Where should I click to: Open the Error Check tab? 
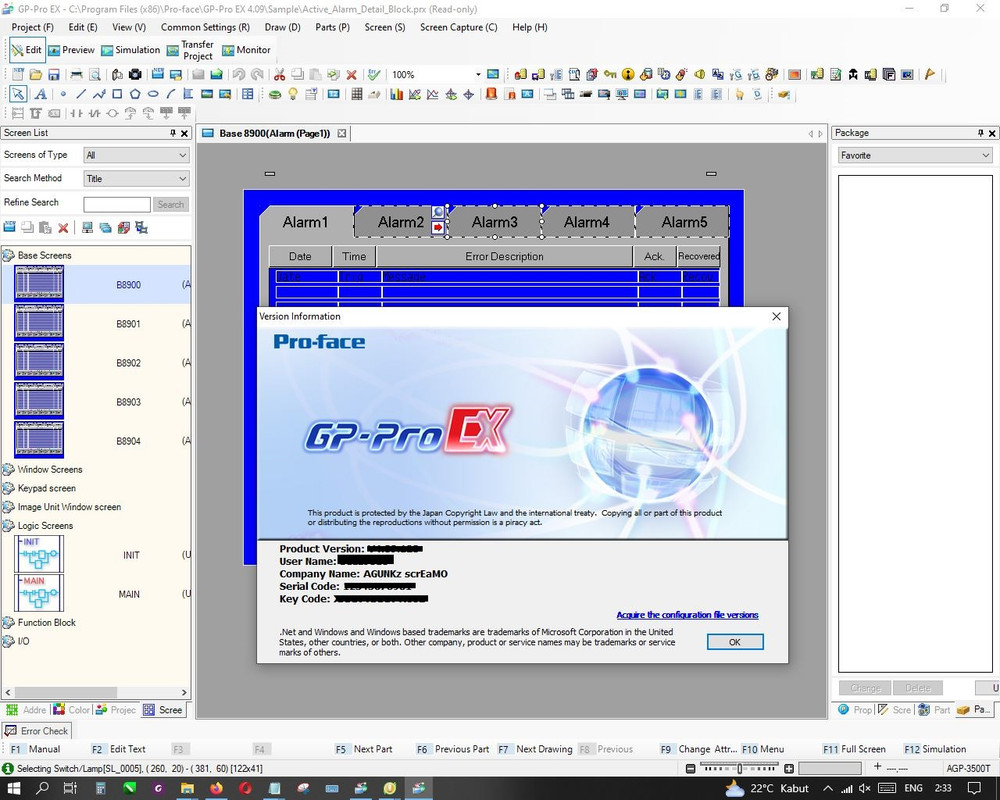tap(37, 731)
